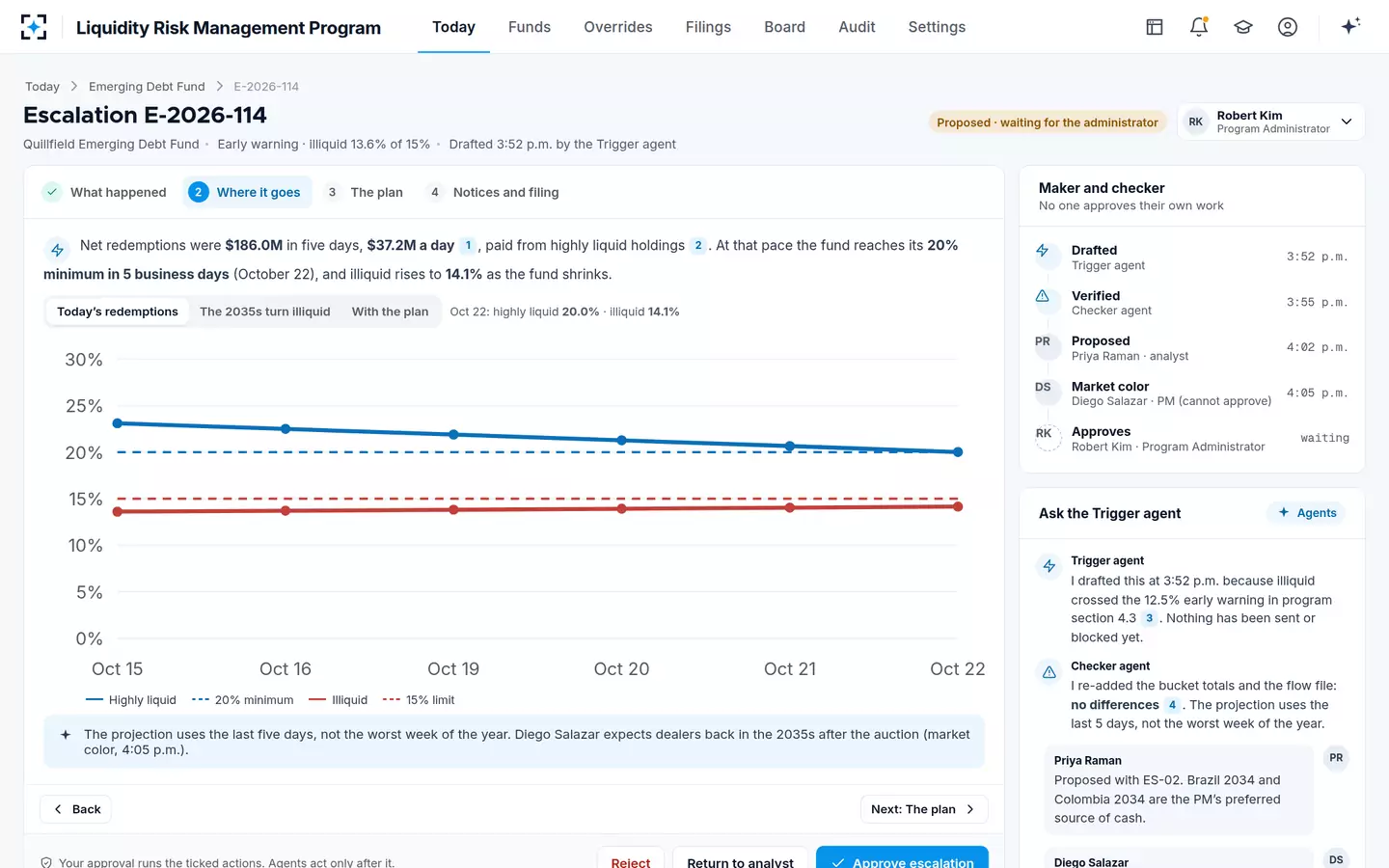Image resolution: width=1389 pixels, height=868 pixels.
Task: Click citation badge 2 after highly liquid holdings
Action: coord(698,246)
